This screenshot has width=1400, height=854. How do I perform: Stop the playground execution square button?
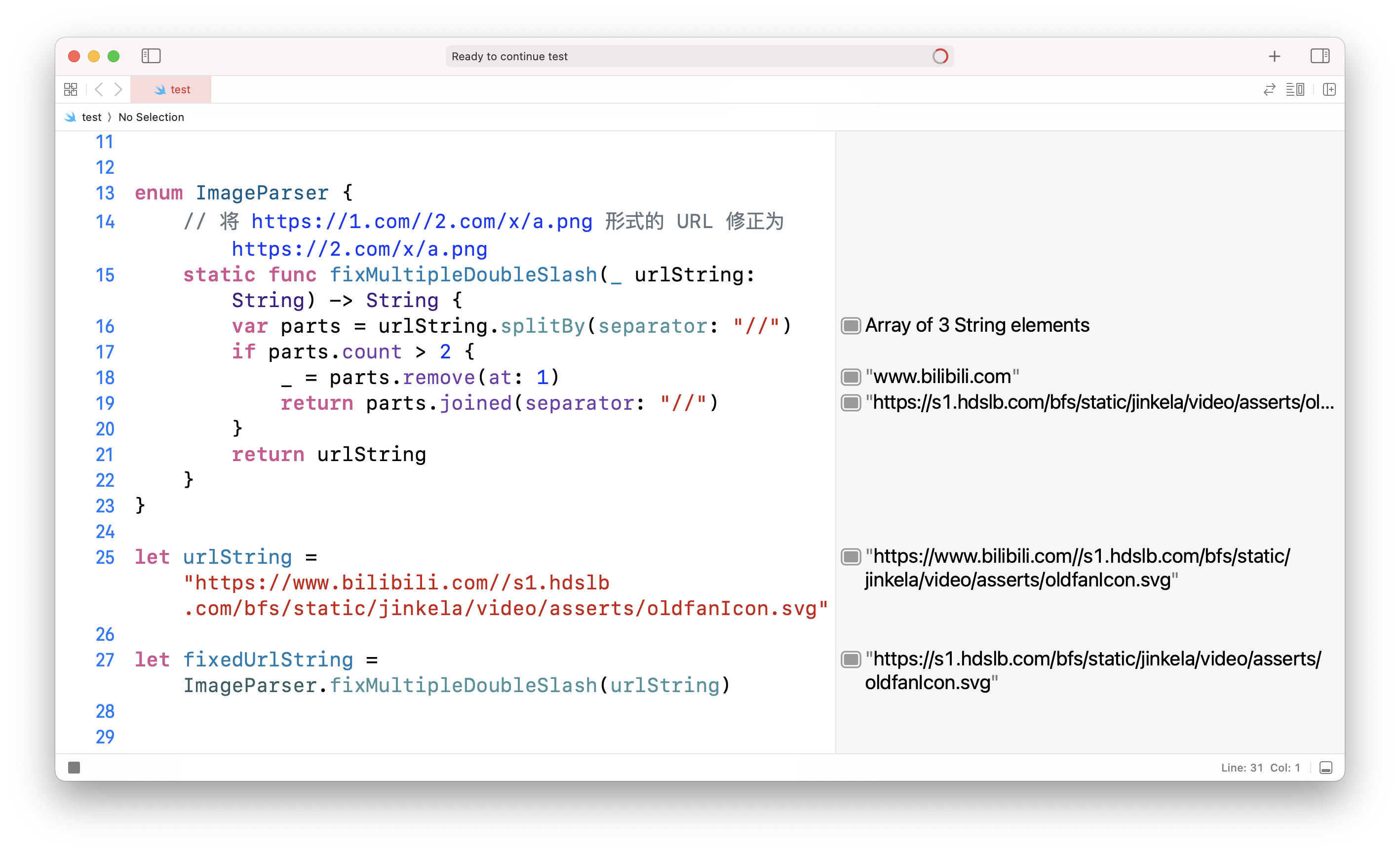(x=74, y=768)
